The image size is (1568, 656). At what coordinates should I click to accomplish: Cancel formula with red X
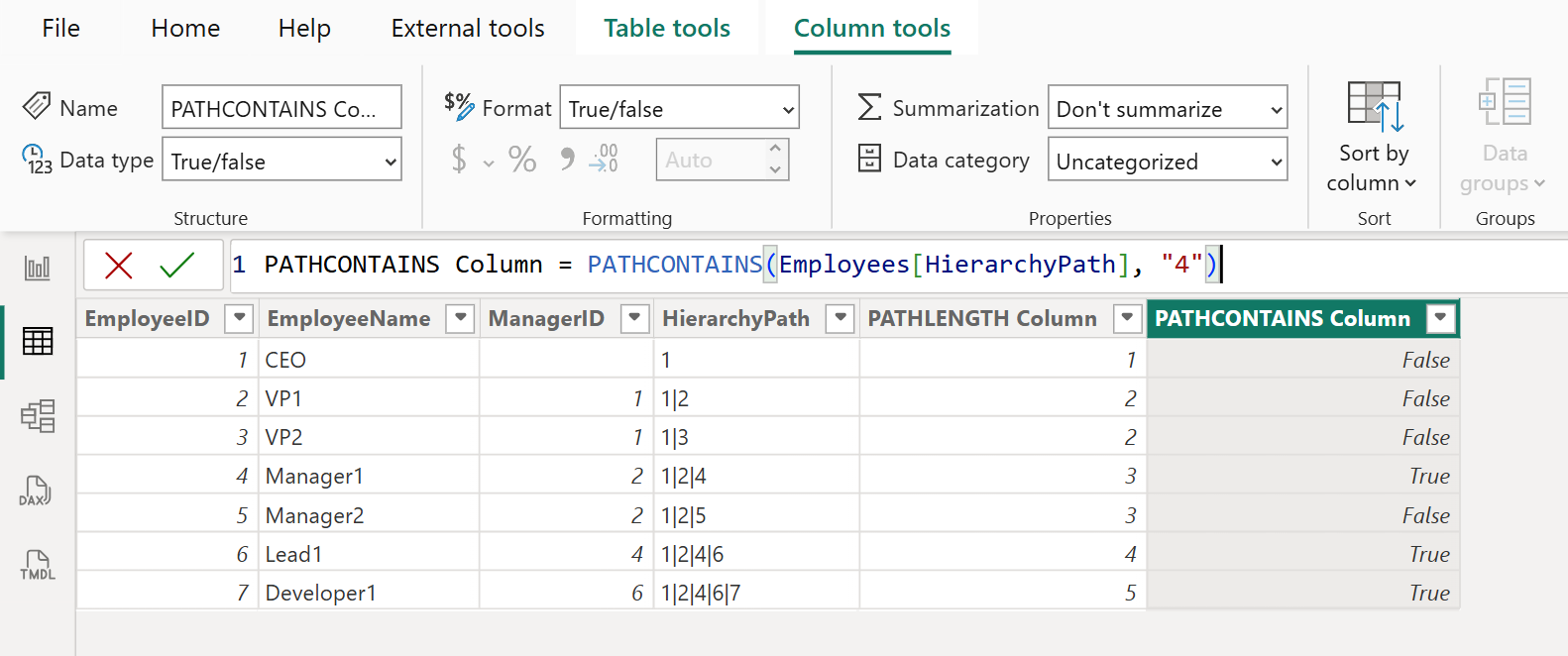119,266
